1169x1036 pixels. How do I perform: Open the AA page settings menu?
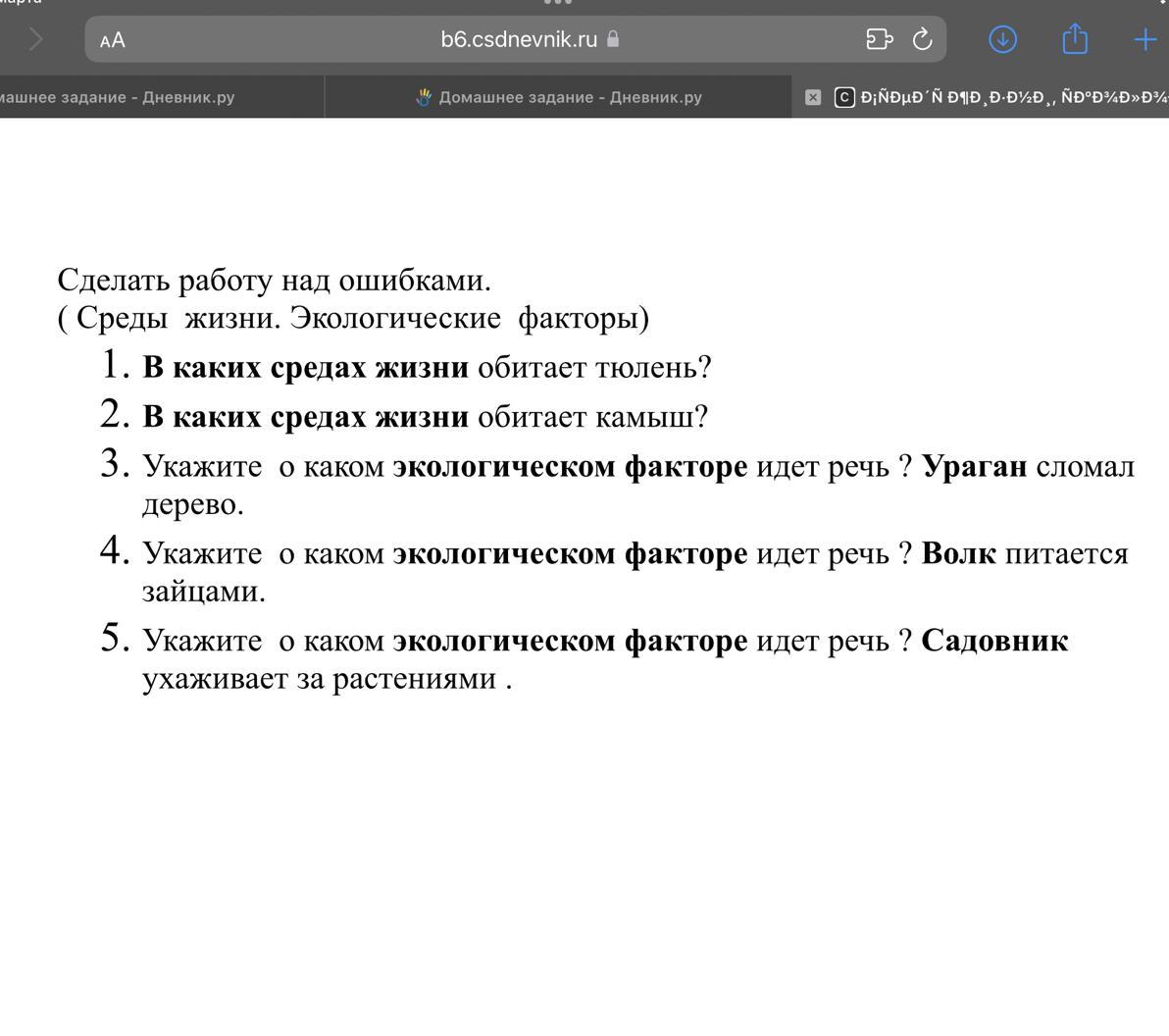(113, 40)
